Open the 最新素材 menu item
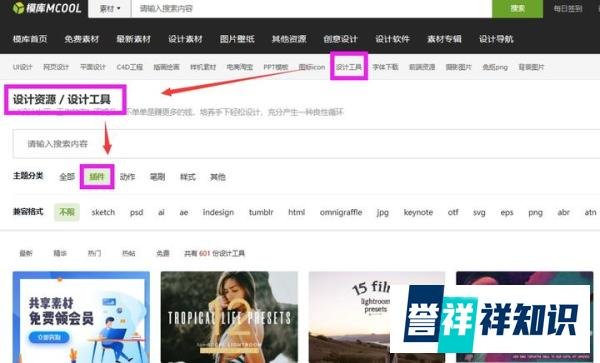 tap(134, 39)
